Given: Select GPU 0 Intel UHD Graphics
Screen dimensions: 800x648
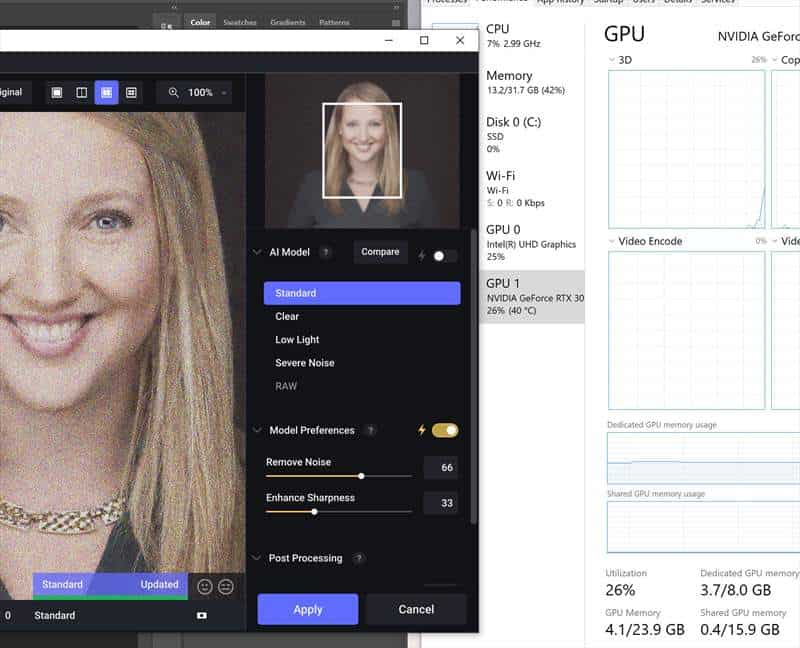Looking at the screenshot, I should tap(532, 242).
